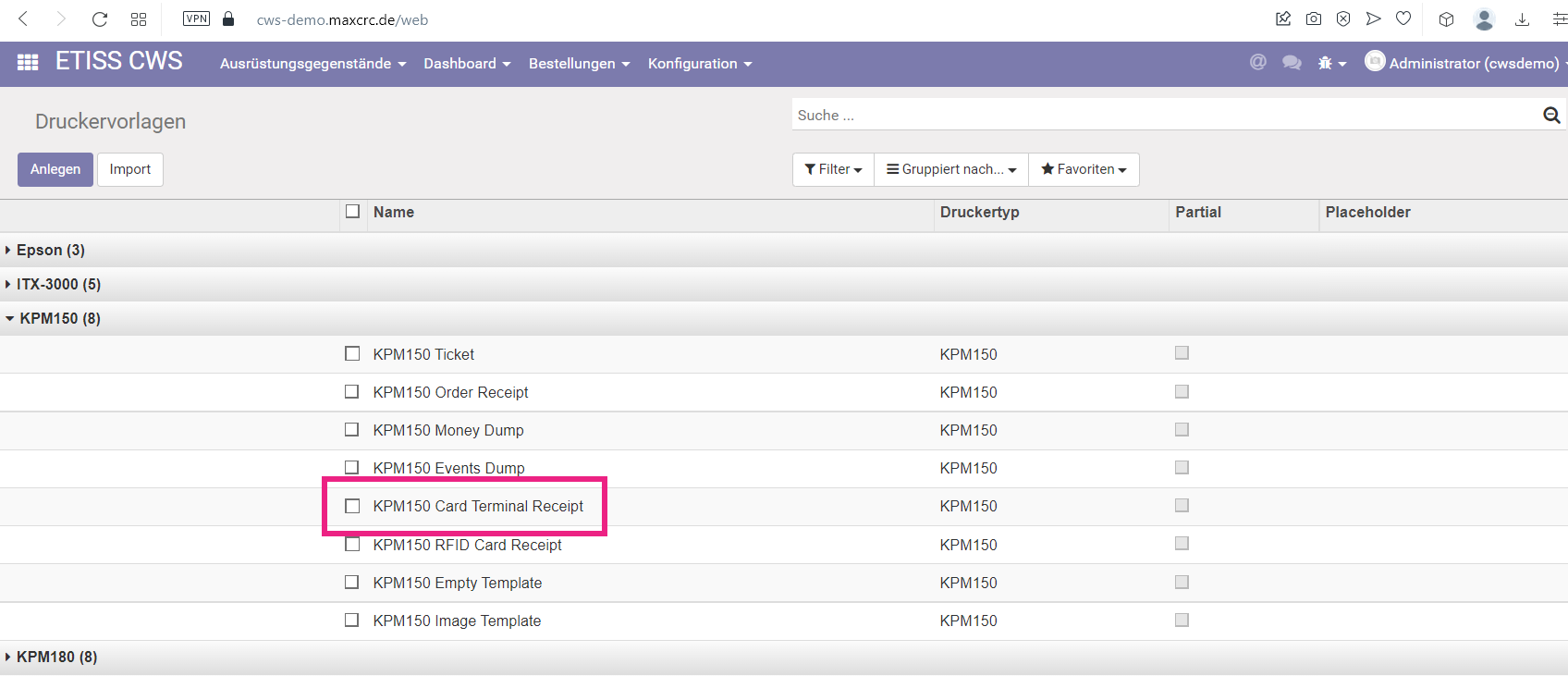Click the browser snapshot camera icon
Viewport: 1568px width, 676px height.
coord(1314,18)
